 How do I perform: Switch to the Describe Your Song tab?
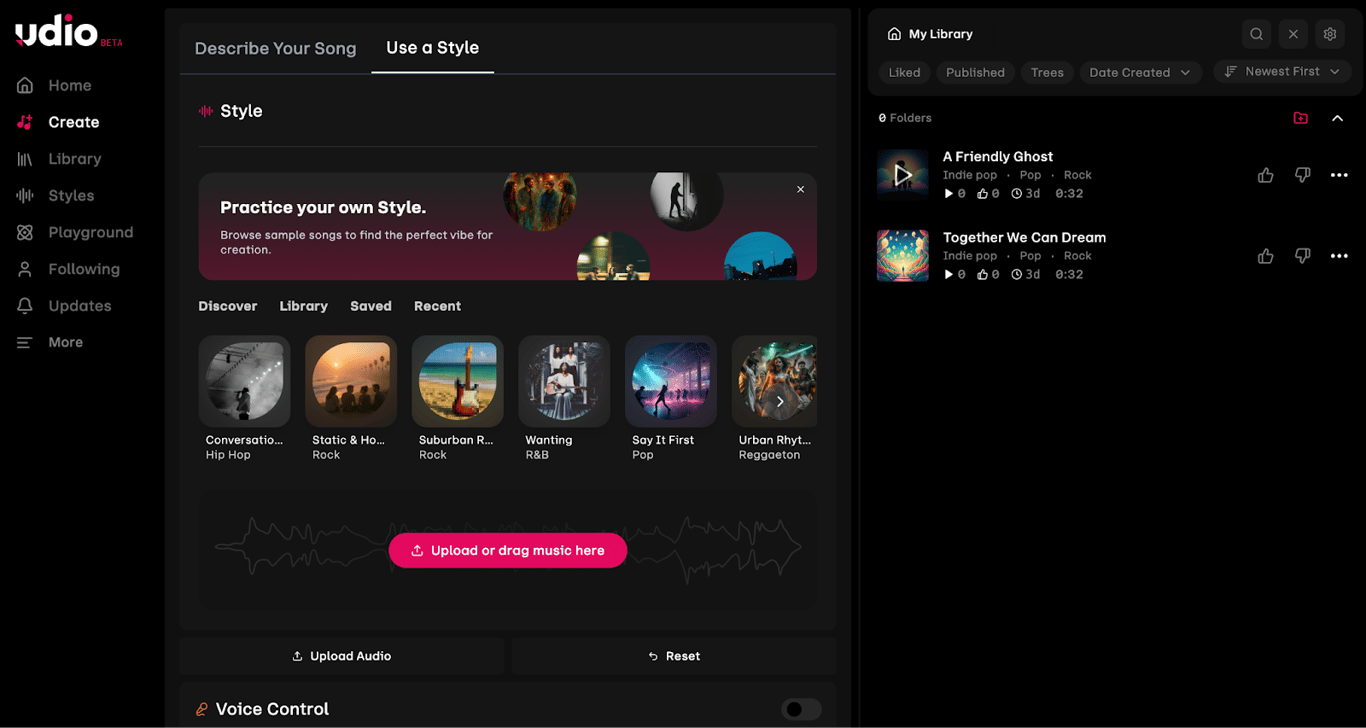[x=275, y=48]
